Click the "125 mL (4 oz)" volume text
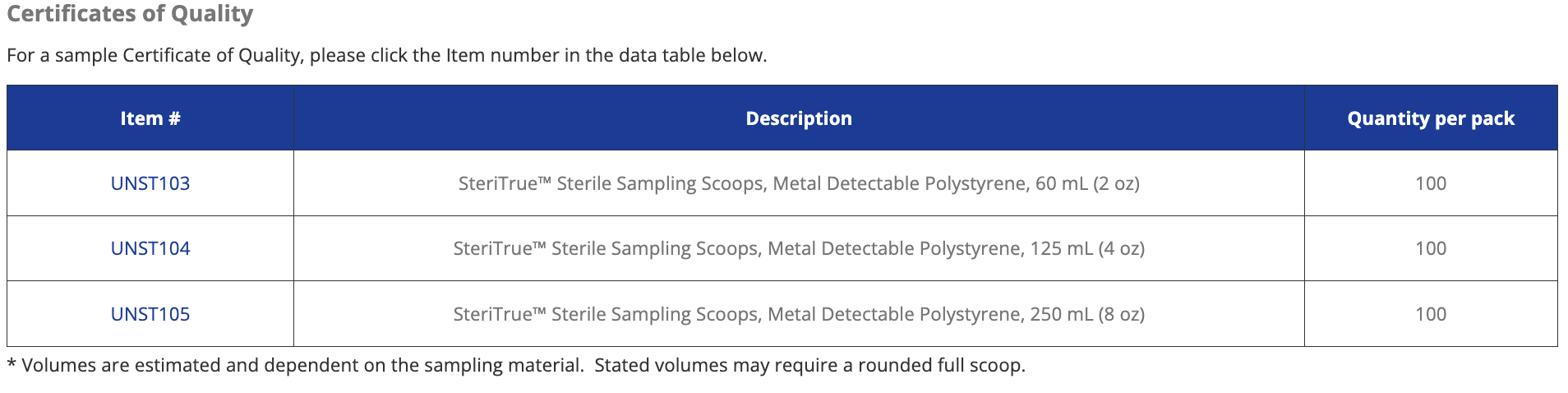This screenshot has width=1568, height=393. [1087, 248]
